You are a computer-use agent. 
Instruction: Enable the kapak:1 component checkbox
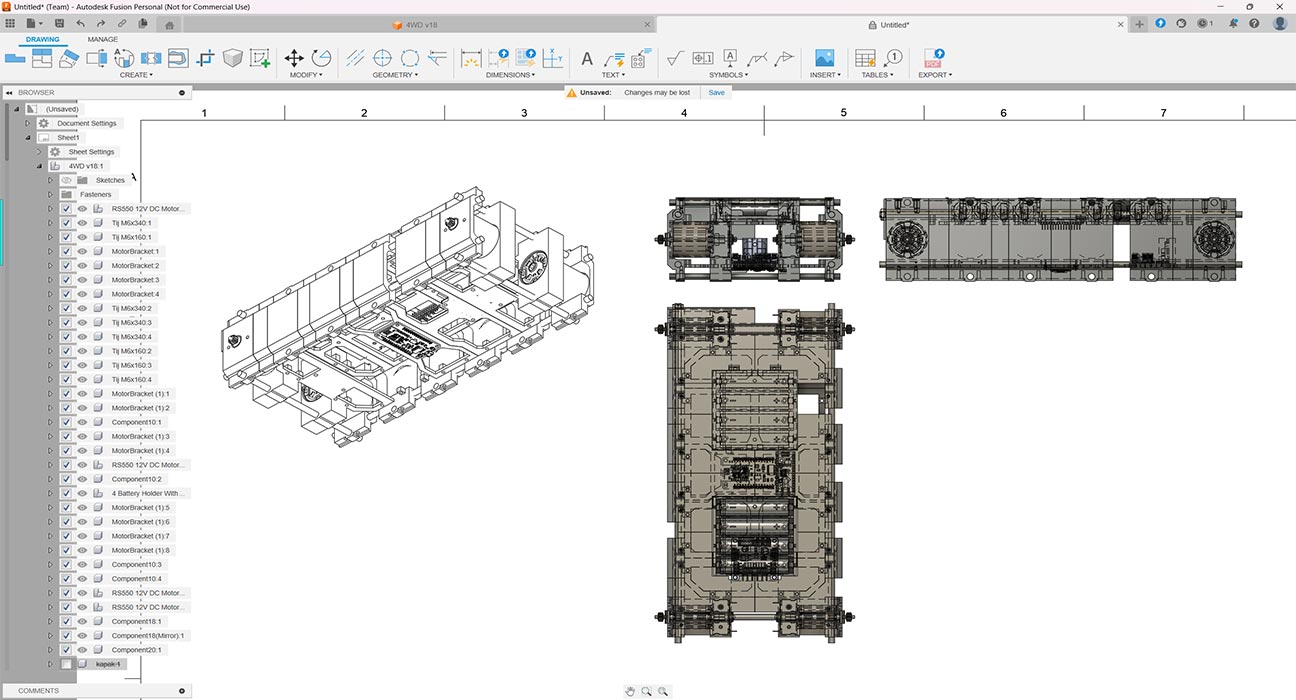(x=66, y=664)
